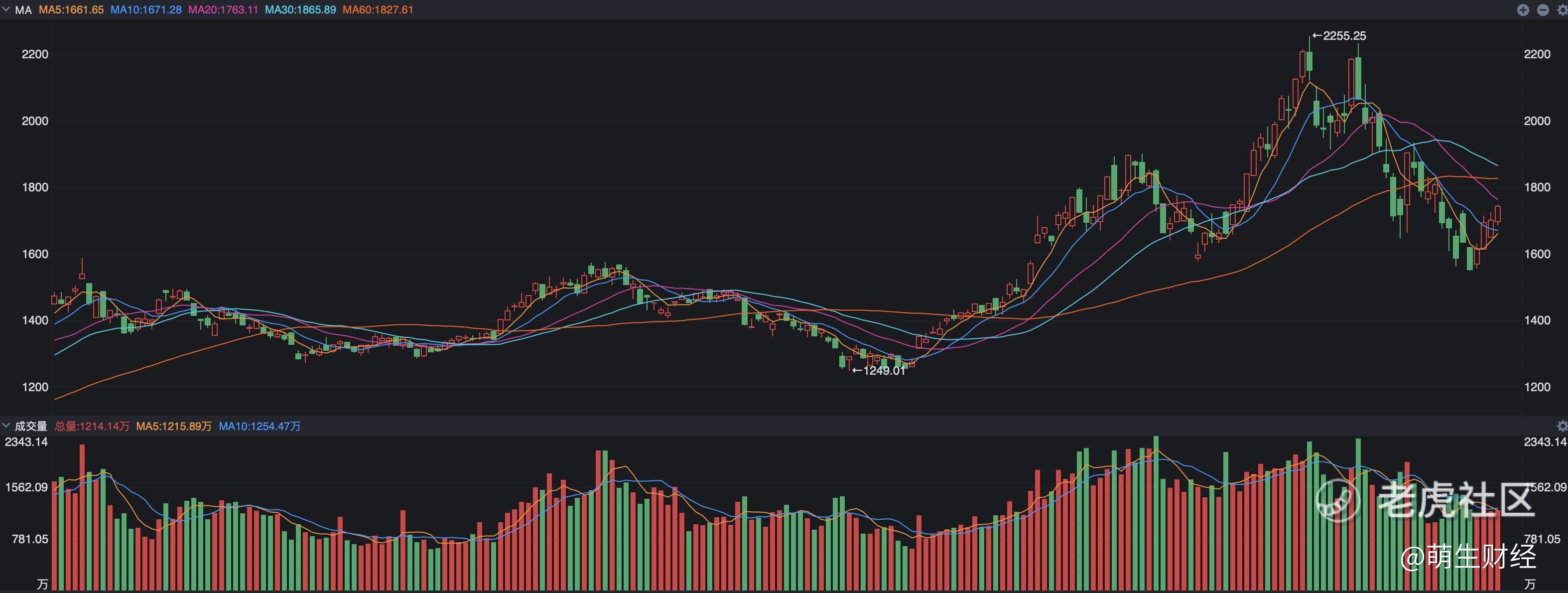Click the 1562.09 label on left volume axis
The image size is (1568, 593).
(26, 487)
